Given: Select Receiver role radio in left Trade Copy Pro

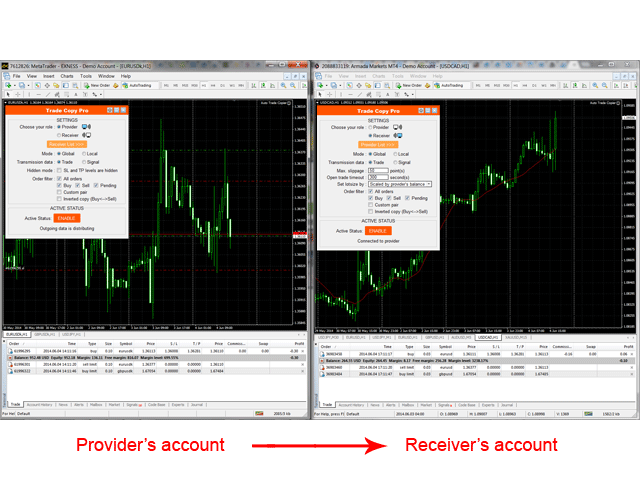Looking at the screenshot, I should click(x=59, y=135).
